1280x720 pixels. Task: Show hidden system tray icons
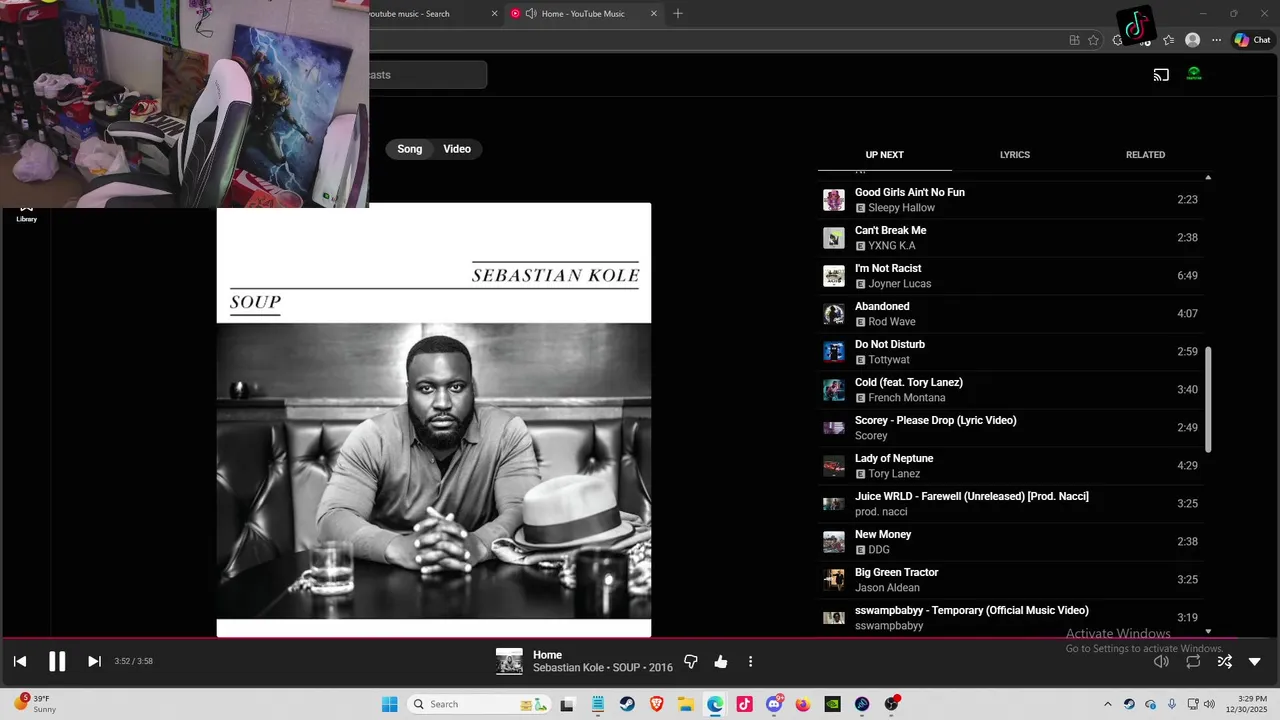(x=1107, y=704)
